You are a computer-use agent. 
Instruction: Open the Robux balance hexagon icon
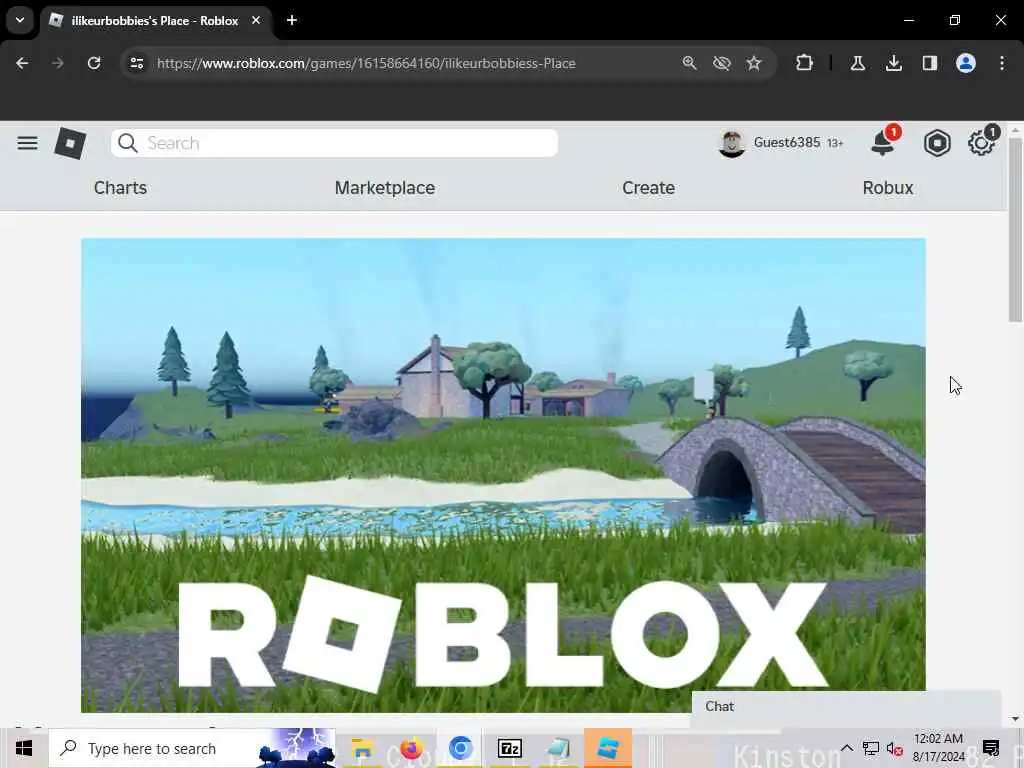(936, 143)
